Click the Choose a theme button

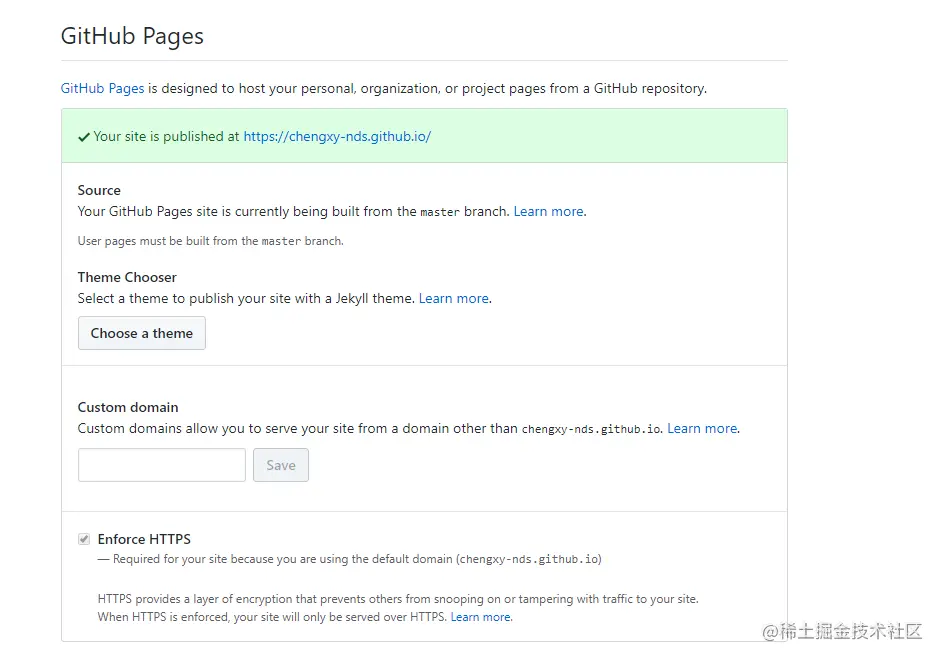click(x=142, y=333)
